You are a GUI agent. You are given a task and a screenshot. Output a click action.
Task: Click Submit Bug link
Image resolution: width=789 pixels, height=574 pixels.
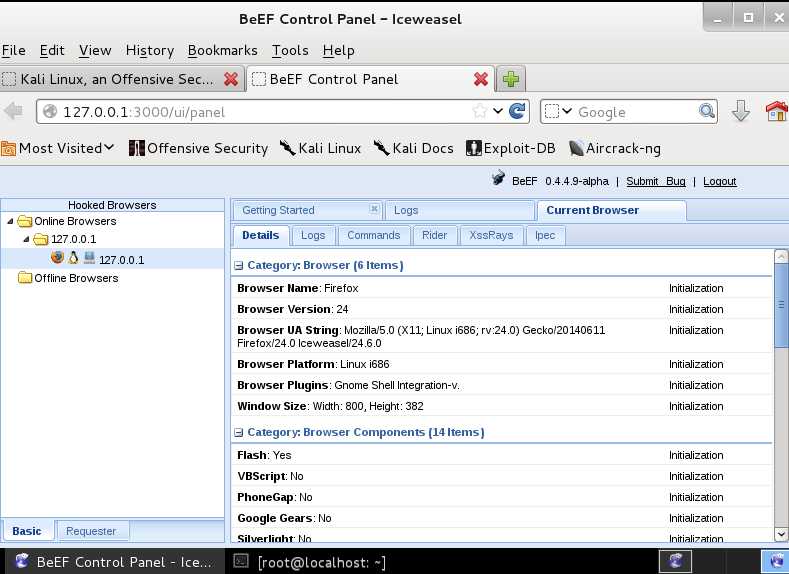click(656, 181)
